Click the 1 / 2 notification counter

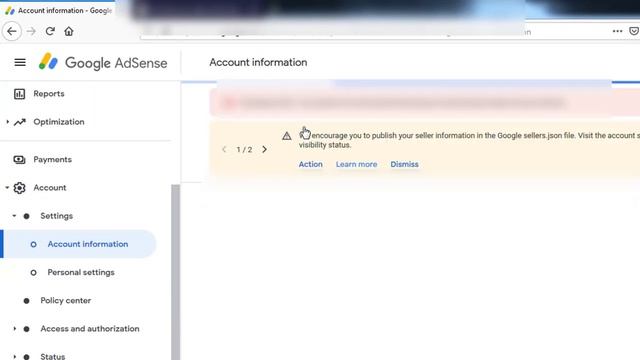point(244,149)
